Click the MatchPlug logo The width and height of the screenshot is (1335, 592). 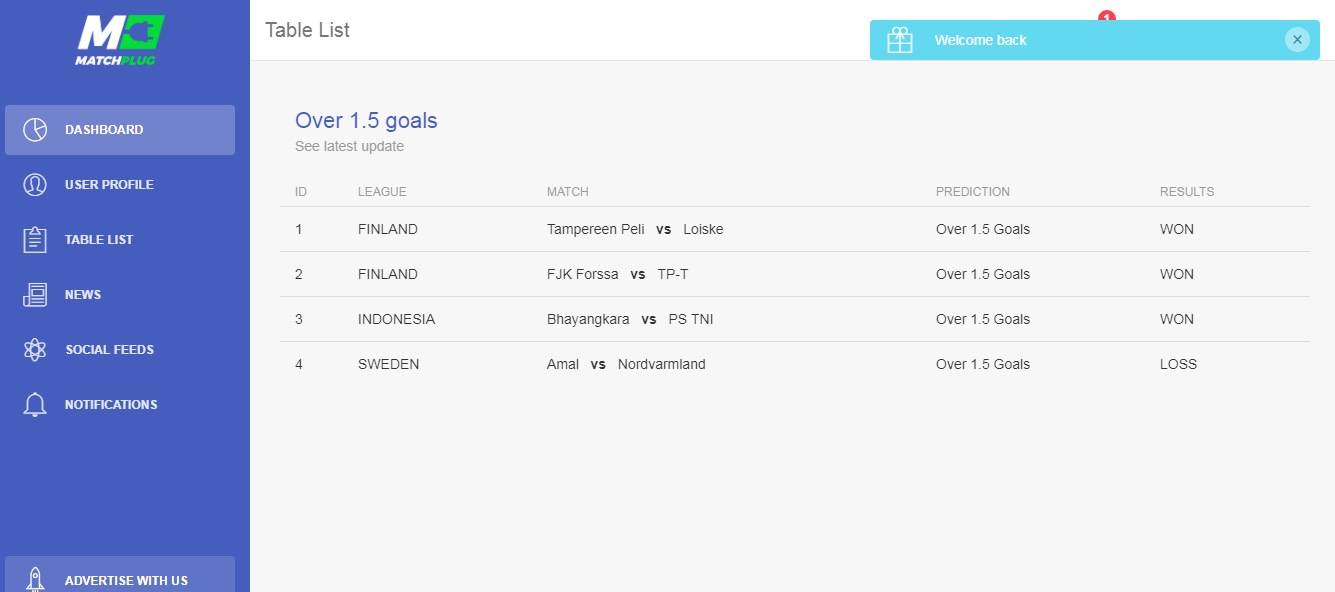click(x=119, y=41)
